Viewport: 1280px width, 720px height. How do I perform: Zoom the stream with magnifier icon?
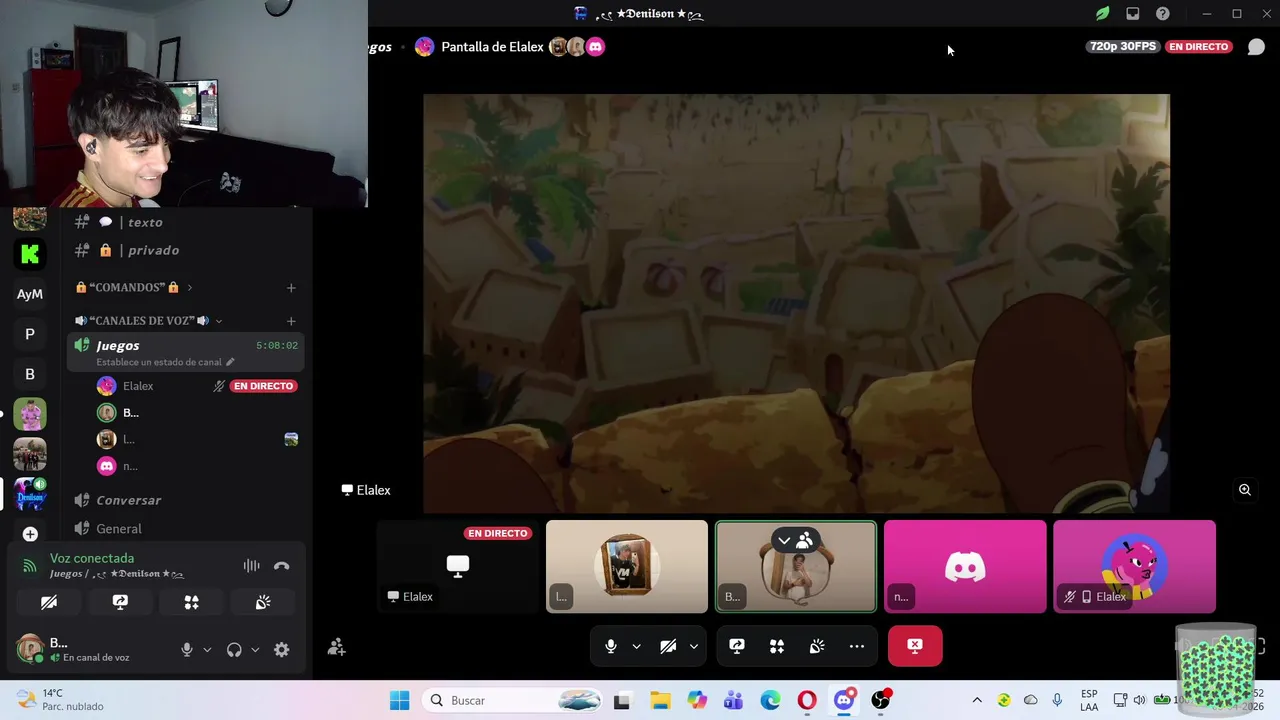[x=1245, y=490]
